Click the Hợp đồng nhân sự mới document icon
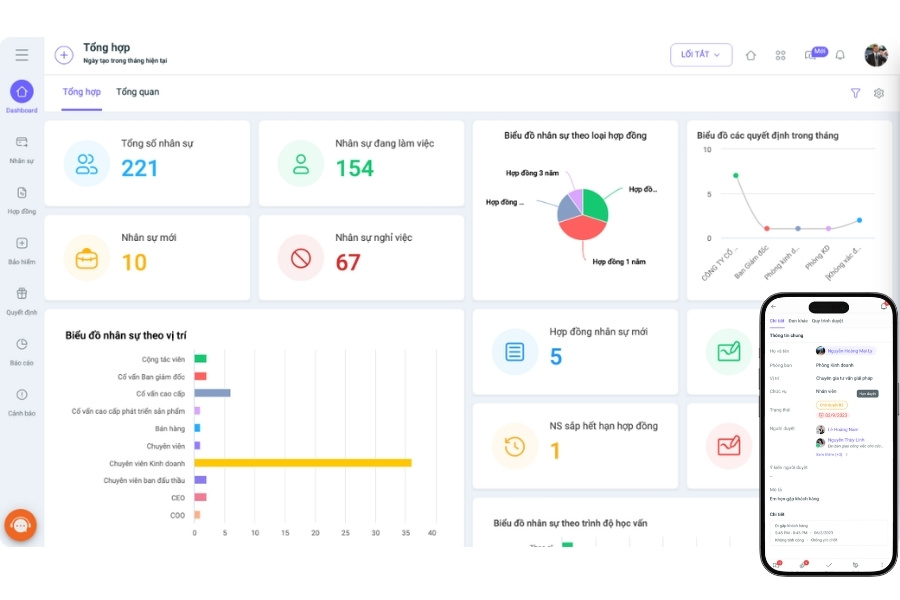 (x=515, y=352)
